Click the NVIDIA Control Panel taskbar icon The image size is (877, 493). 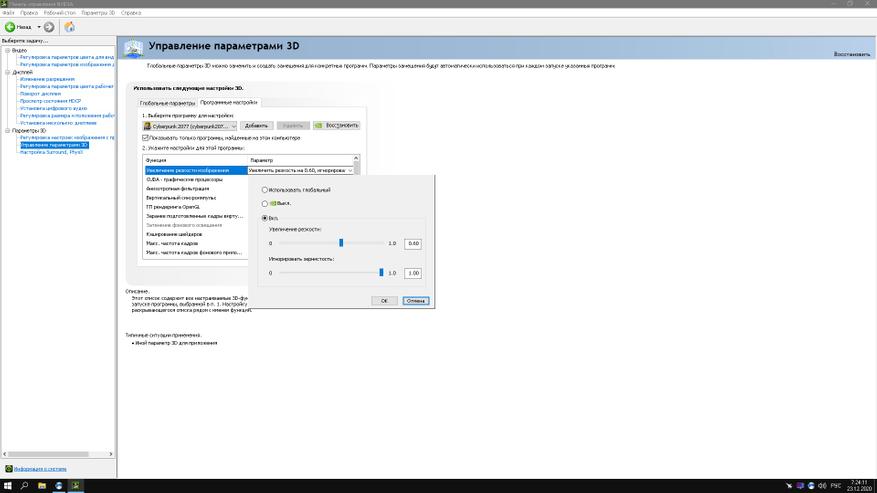77,485
